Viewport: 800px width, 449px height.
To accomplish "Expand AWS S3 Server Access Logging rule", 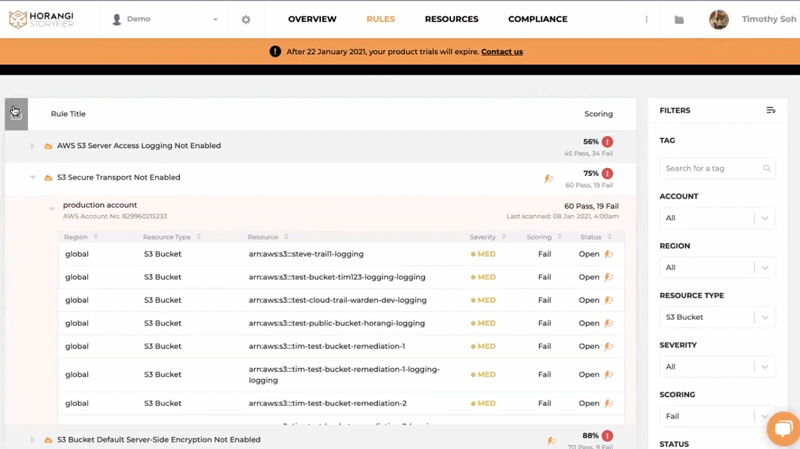I will [x=32, y=146].
